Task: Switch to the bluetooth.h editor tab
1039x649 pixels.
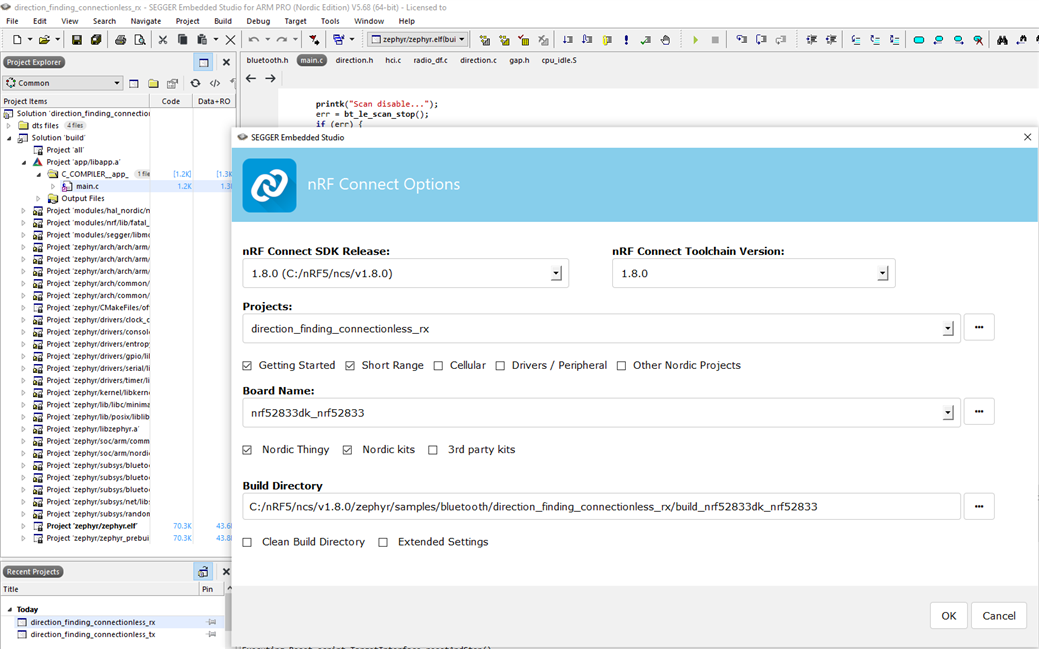Action: tap(267, 60)
